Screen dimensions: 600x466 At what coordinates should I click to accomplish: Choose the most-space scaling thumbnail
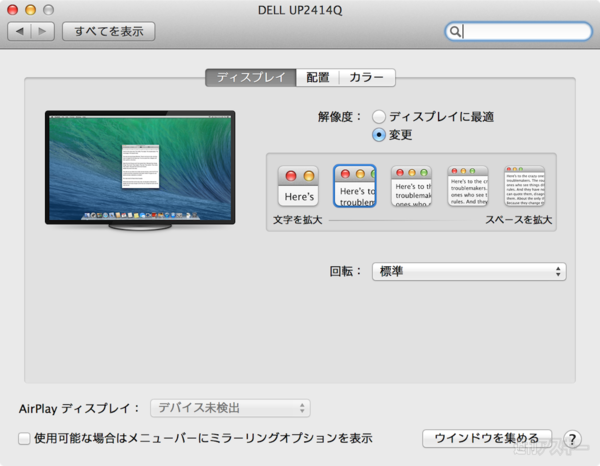(x=525, y=186)
